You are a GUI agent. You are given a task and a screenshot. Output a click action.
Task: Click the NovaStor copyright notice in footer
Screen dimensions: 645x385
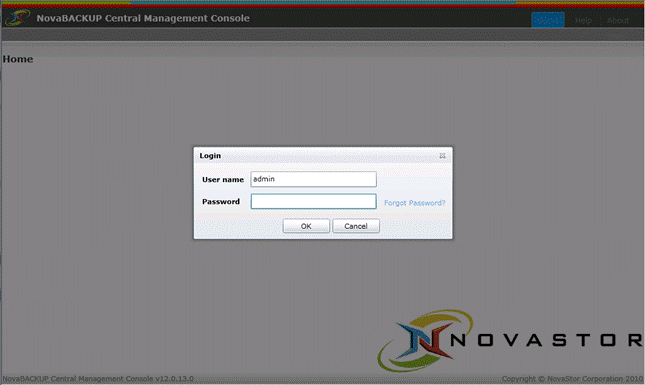(572, 378)
